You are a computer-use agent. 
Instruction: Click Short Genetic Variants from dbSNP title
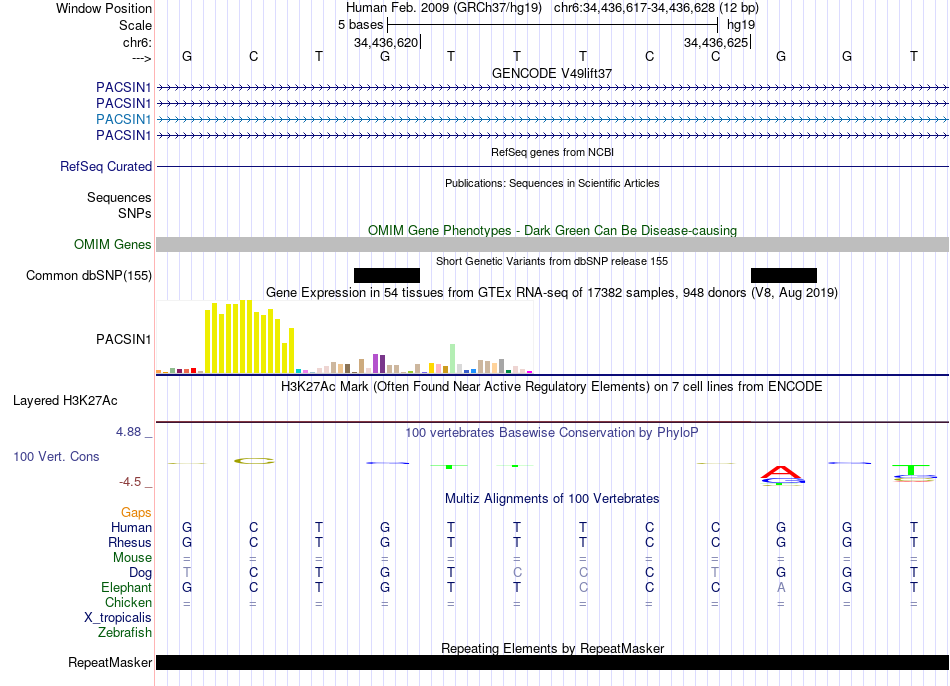click(552, 261)
